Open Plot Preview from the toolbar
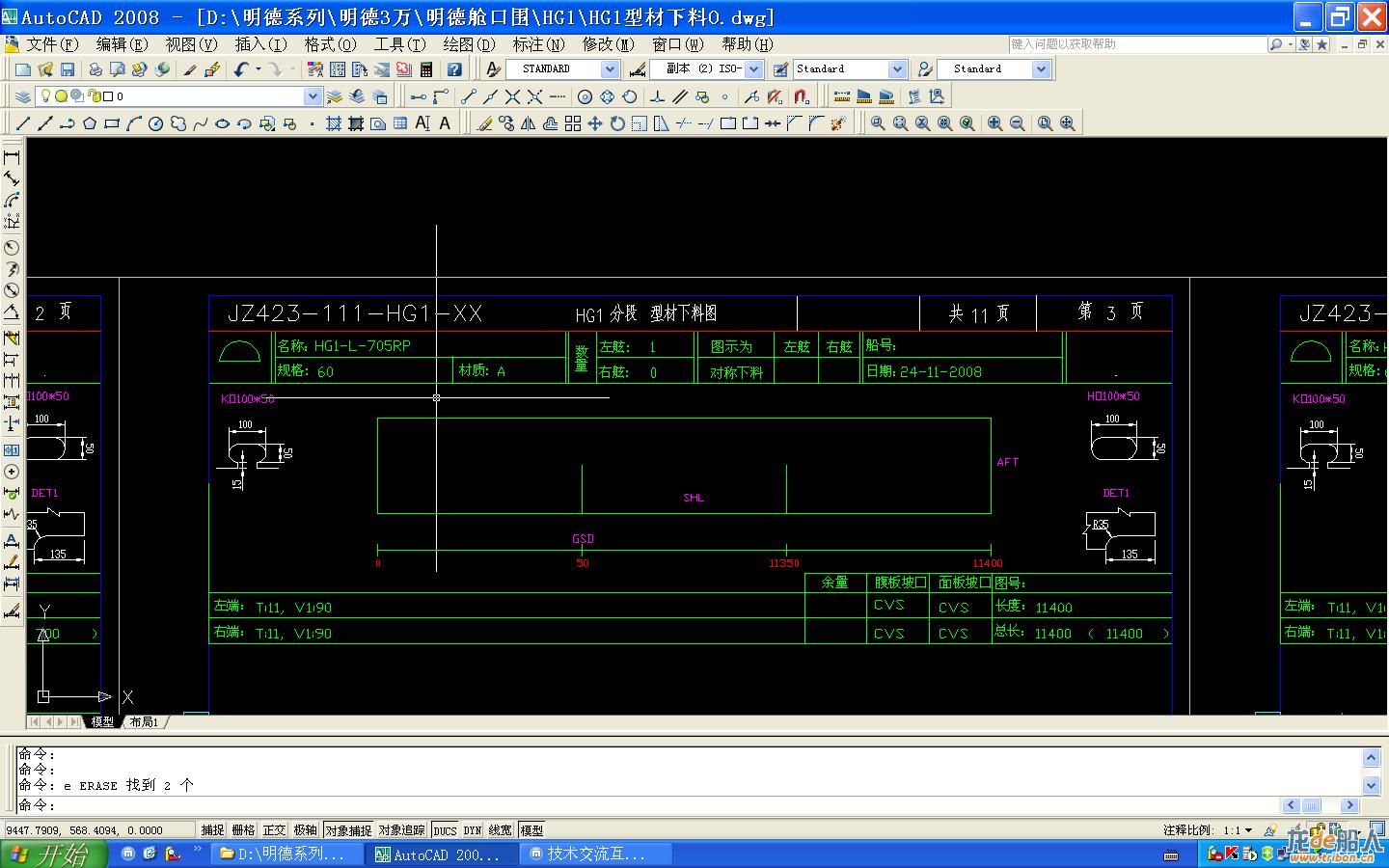Screen dimensions: 1389x868 click(118, 69)
